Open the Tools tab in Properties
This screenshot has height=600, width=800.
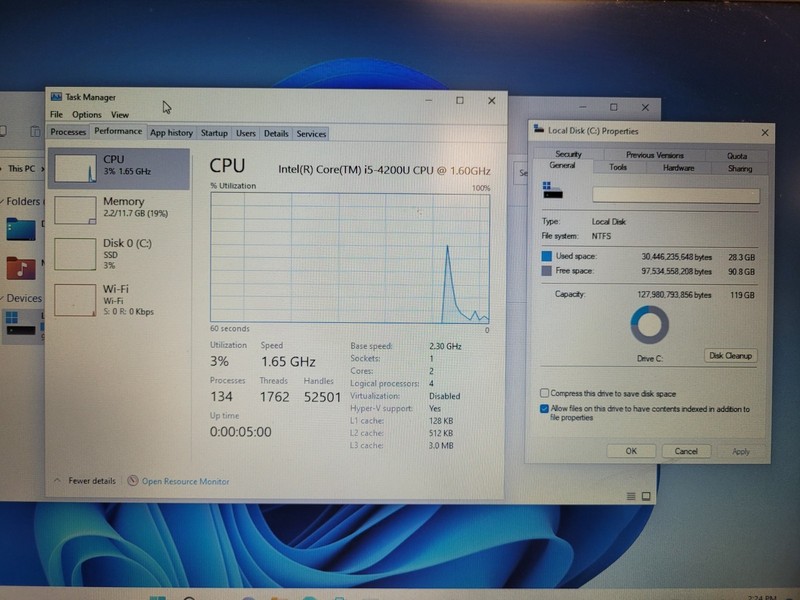click(x=618, y=167)
